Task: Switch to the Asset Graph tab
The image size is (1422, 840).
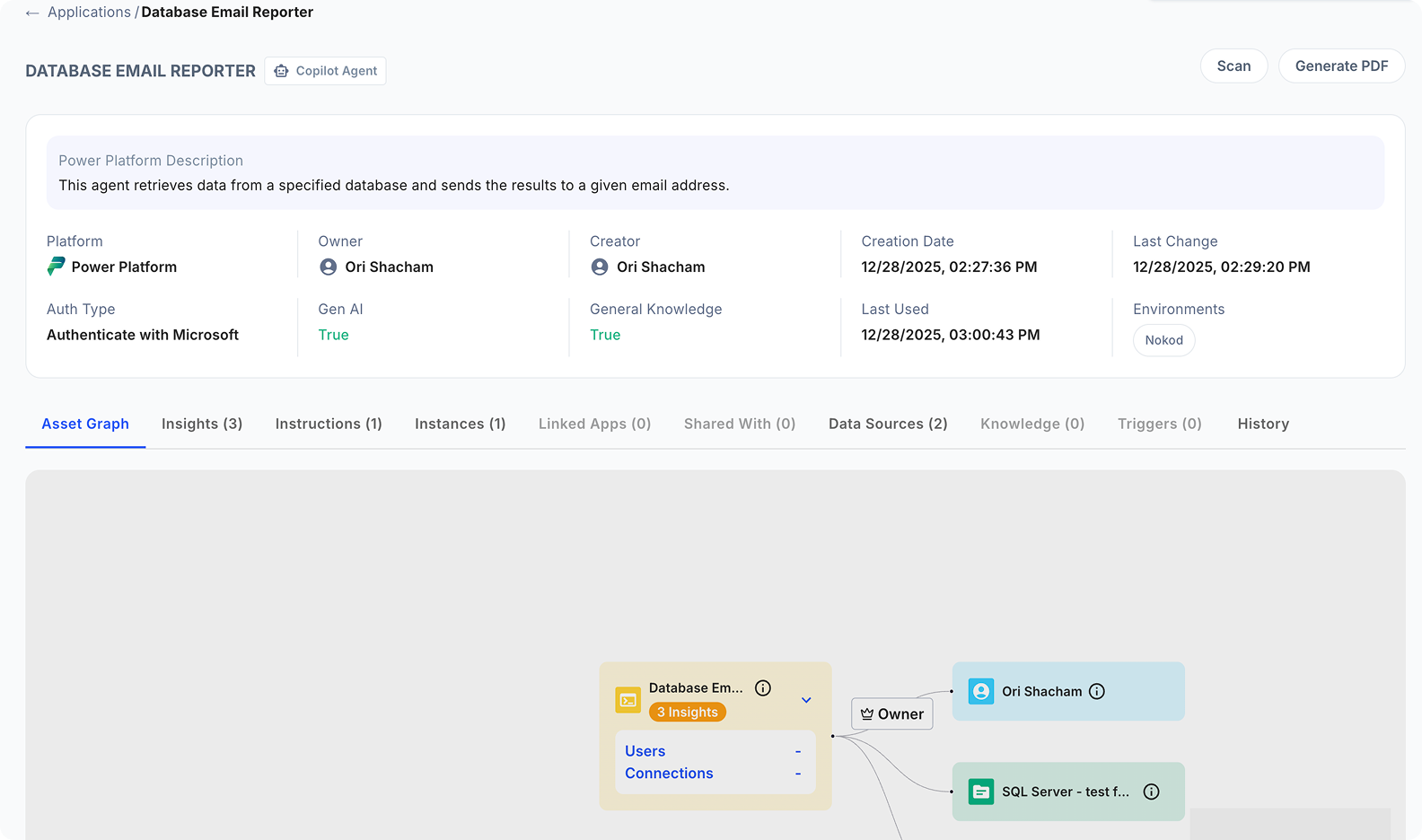Action: 85,424
